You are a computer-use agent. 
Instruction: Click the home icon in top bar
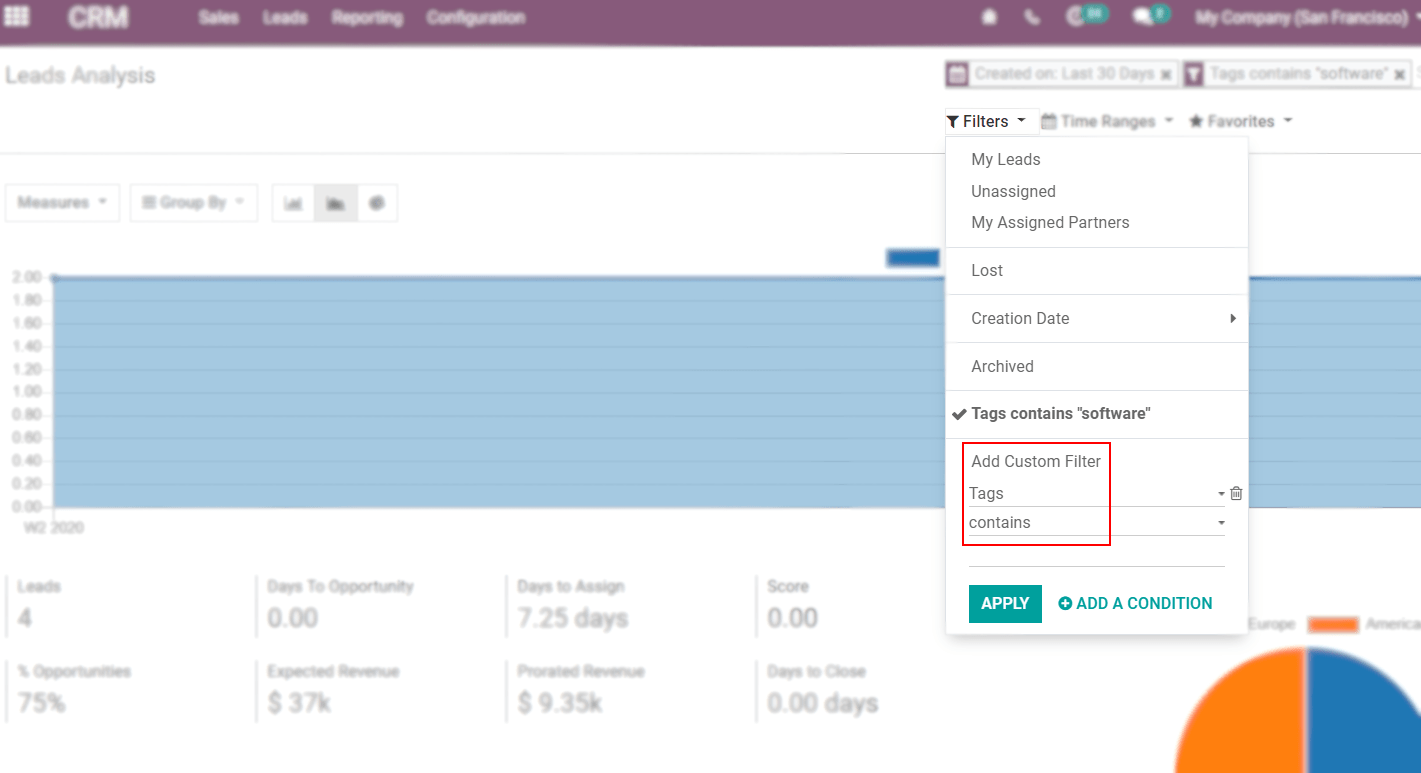pyautogui.click(x=990, y=18)
